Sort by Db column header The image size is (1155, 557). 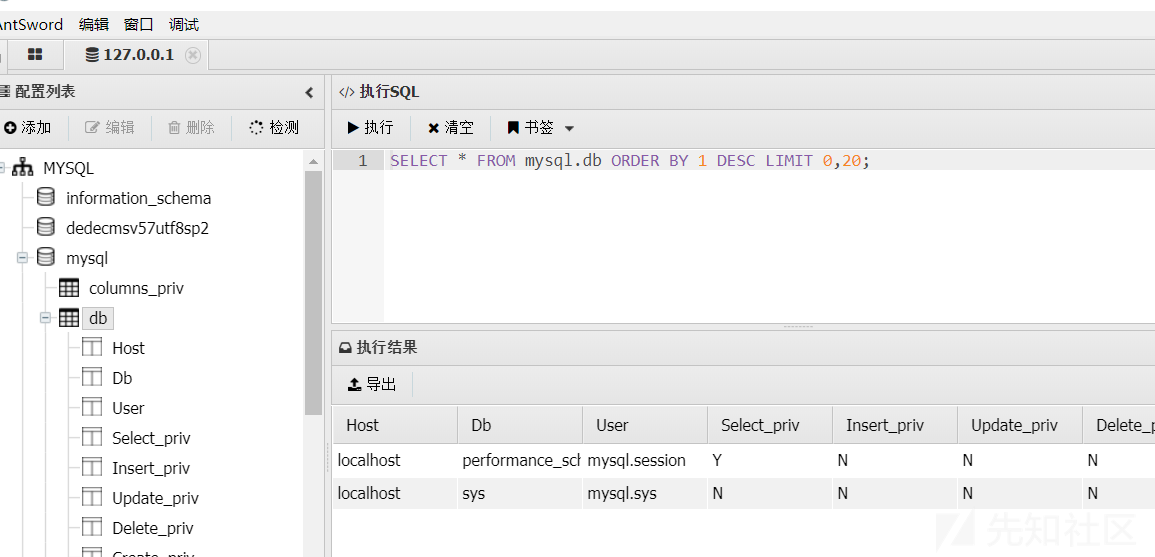point(520,425)
